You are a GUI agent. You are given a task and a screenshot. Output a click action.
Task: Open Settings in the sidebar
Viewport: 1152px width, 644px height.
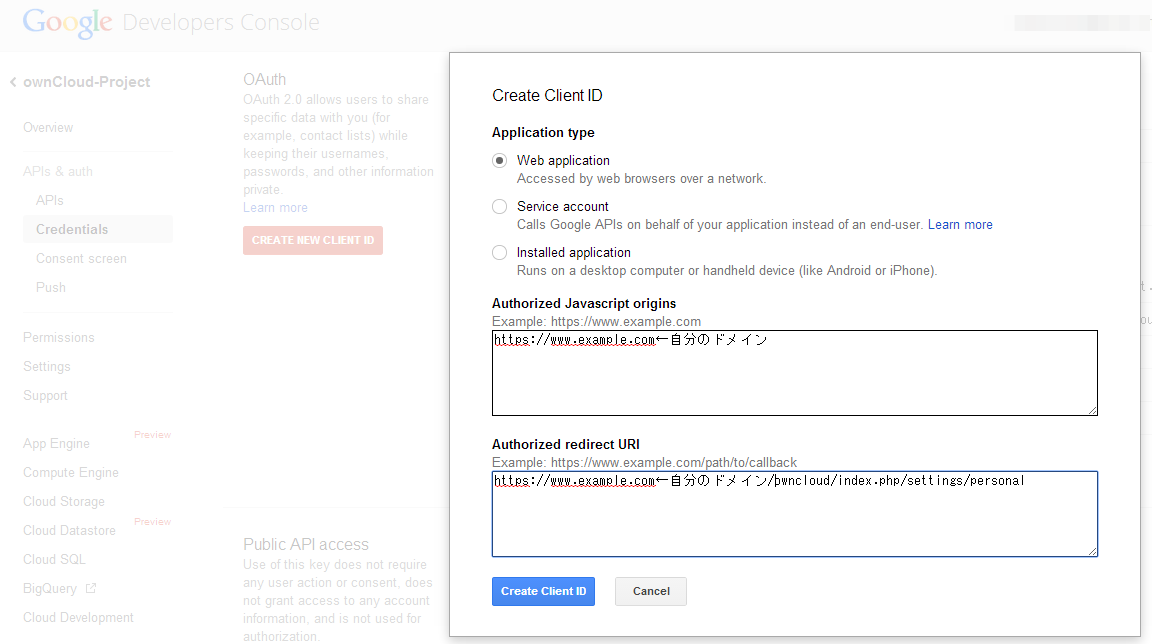pos(46,366)
